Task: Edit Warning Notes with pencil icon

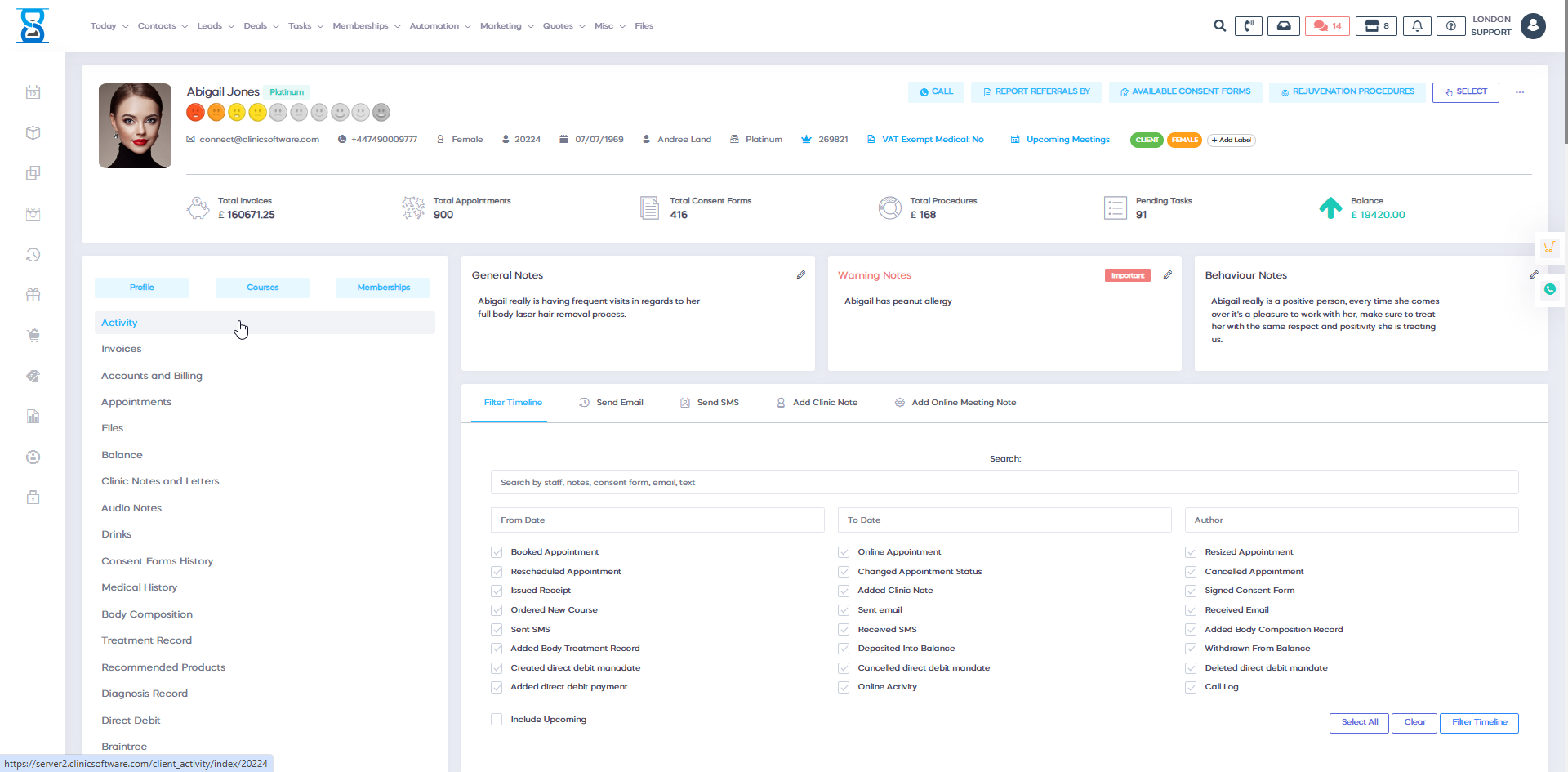Action: coord(1168,275)
